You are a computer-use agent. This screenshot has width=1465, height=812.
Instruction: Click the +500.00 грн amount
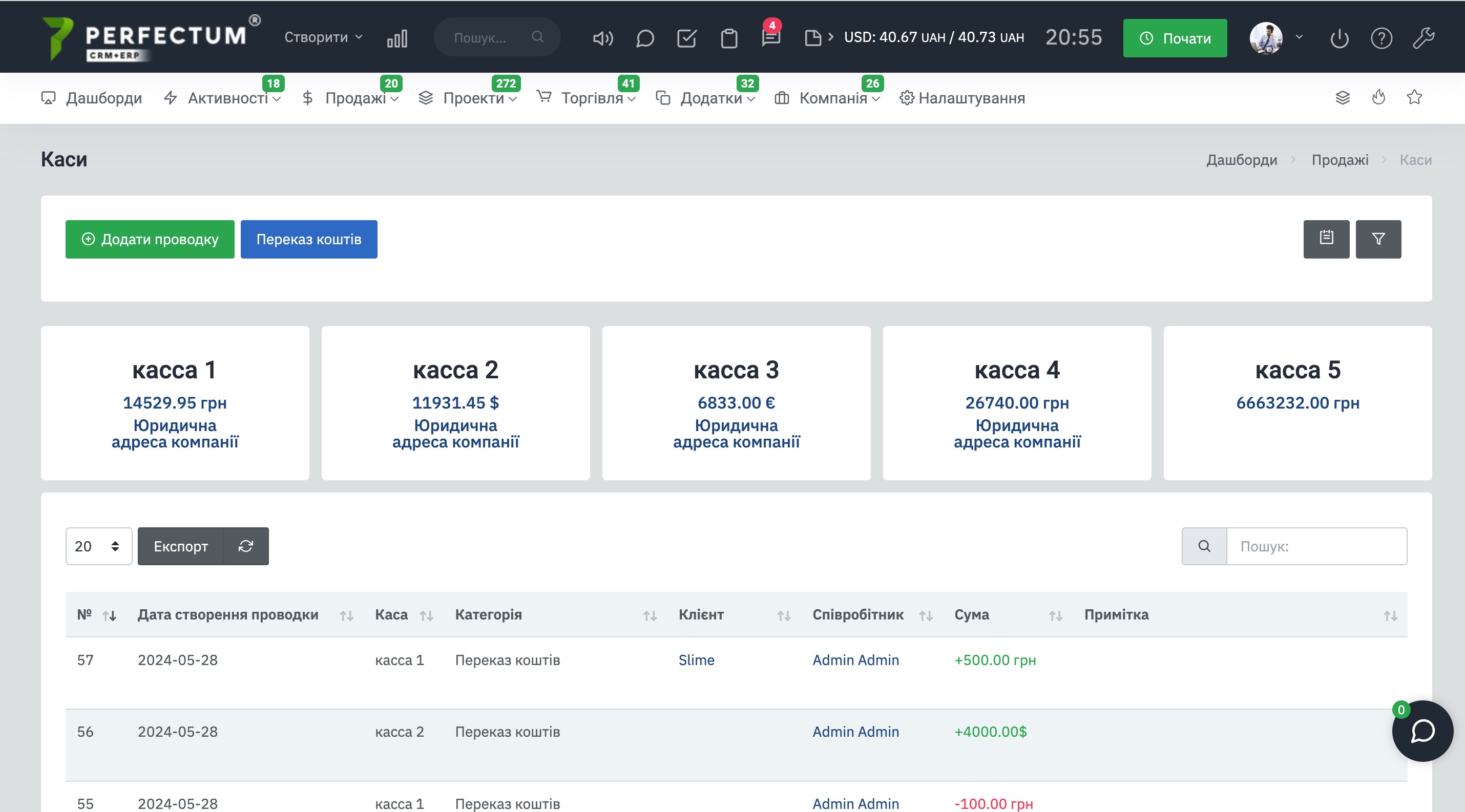pyautogui.click(x=995, y=660)
